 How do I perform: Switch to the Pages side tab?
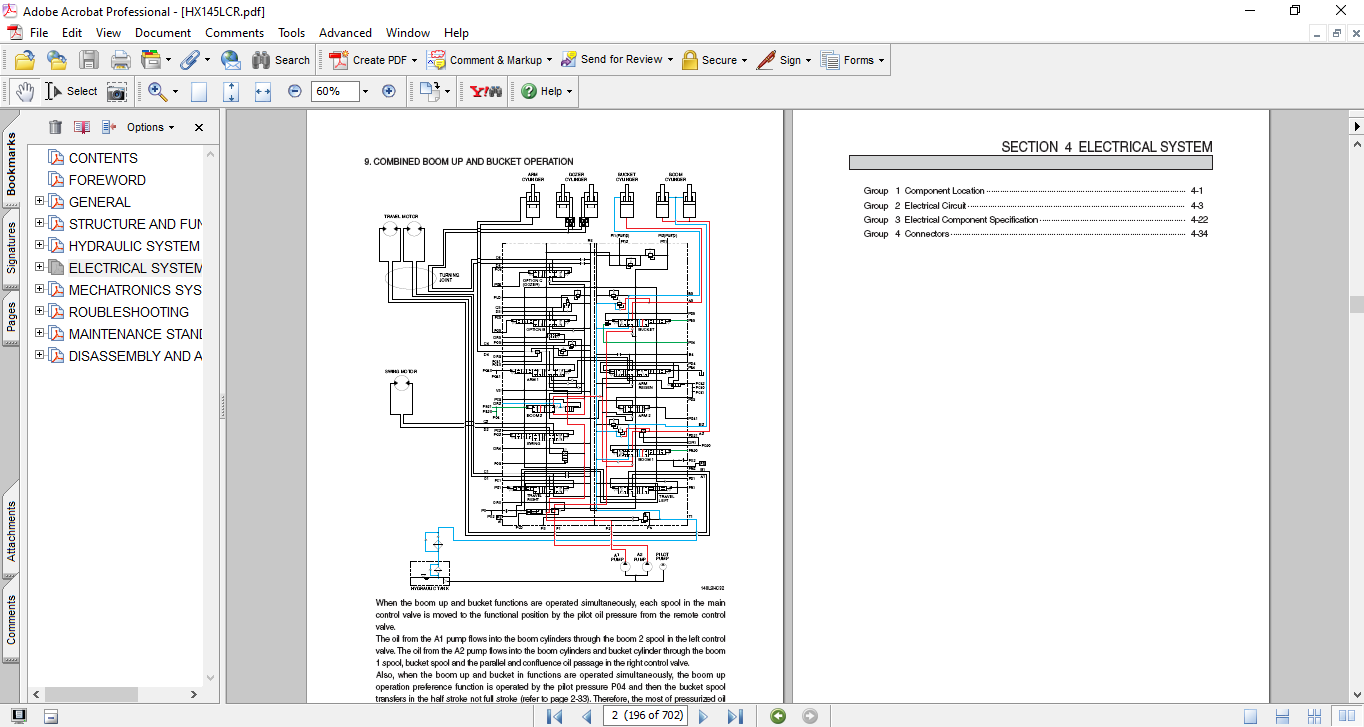12,316
